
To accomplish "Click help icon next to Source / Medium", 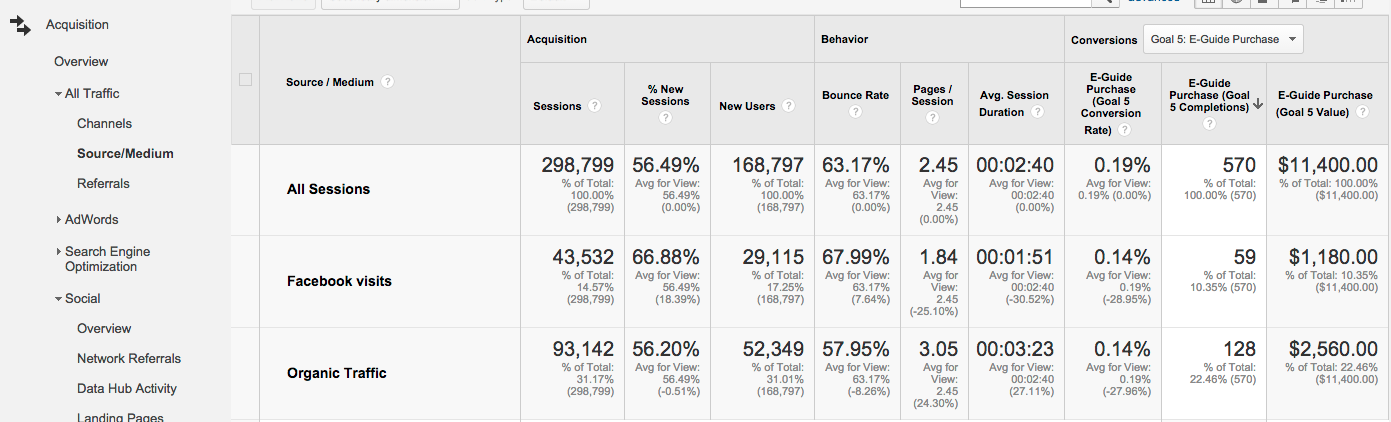I will [388, 82].
